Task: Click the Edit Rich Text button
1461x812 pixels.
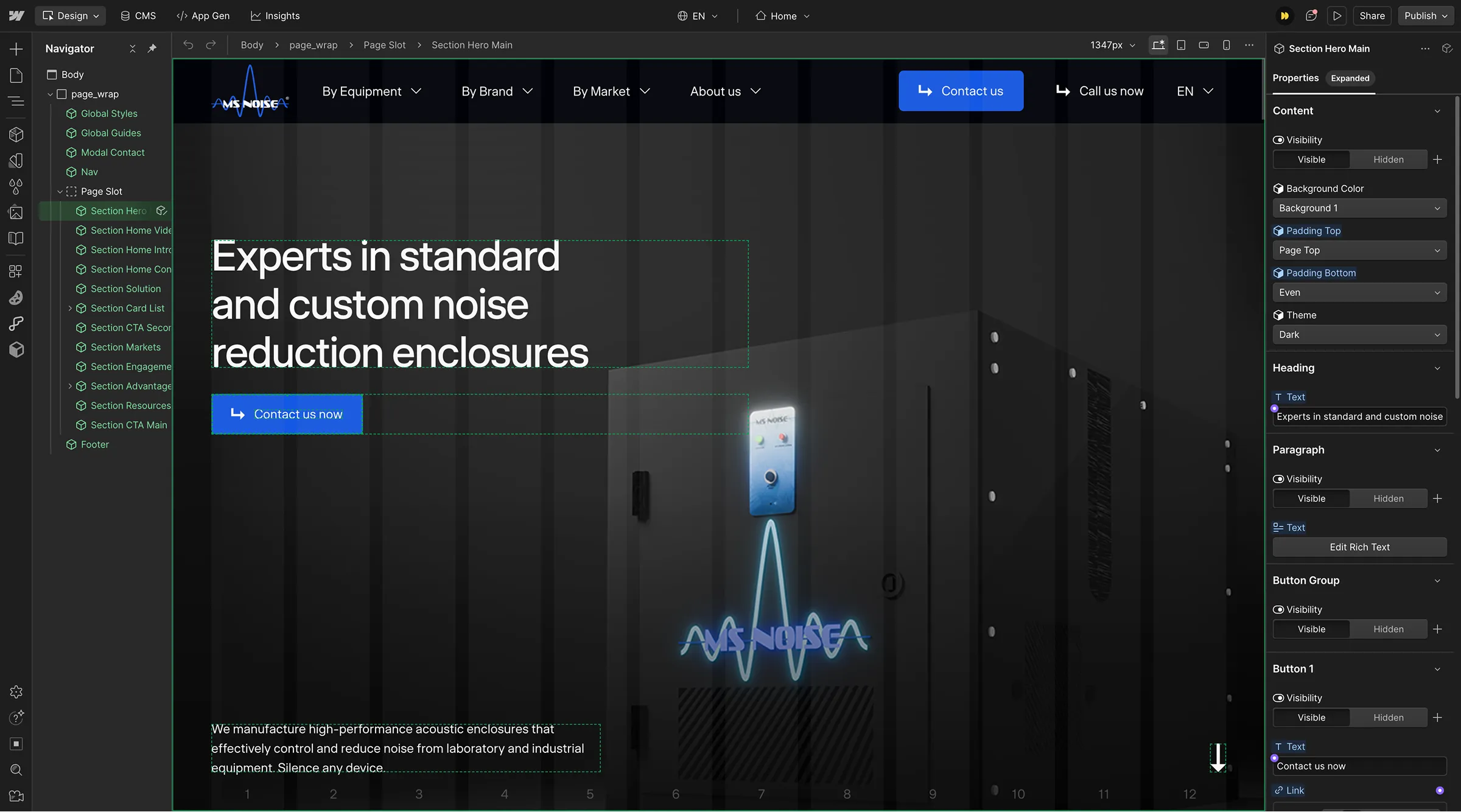Action: (1359, 547)
